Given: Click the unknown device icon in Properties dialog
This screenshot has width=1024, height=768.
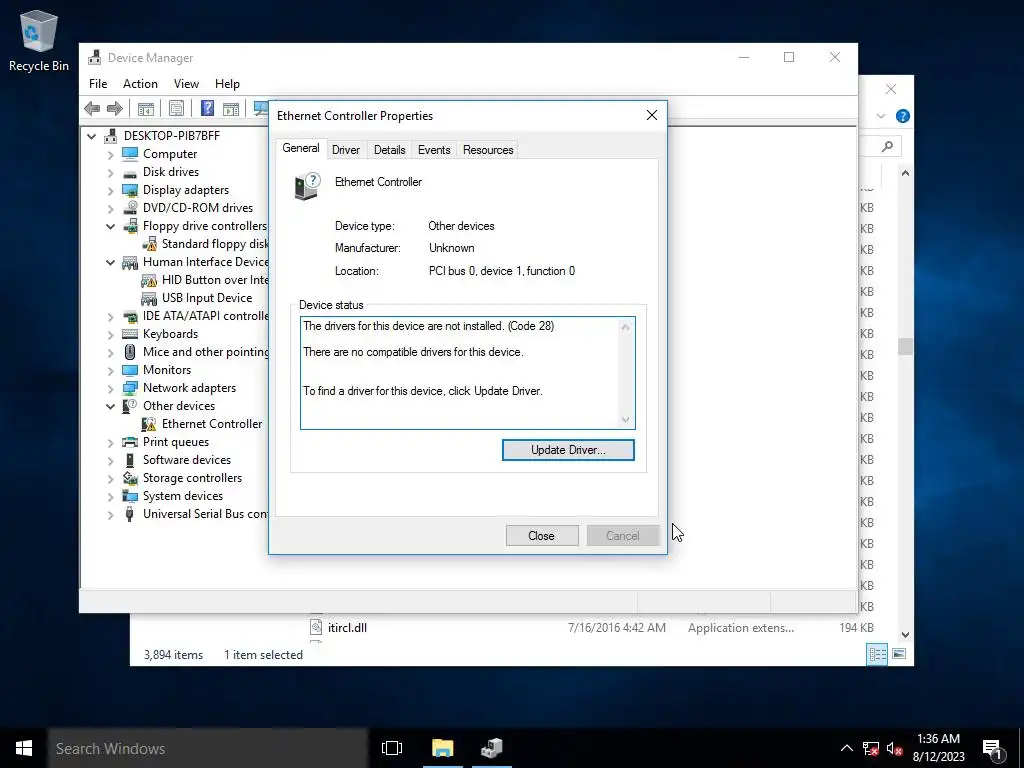Looking at the screenshot, I should 308,187.
